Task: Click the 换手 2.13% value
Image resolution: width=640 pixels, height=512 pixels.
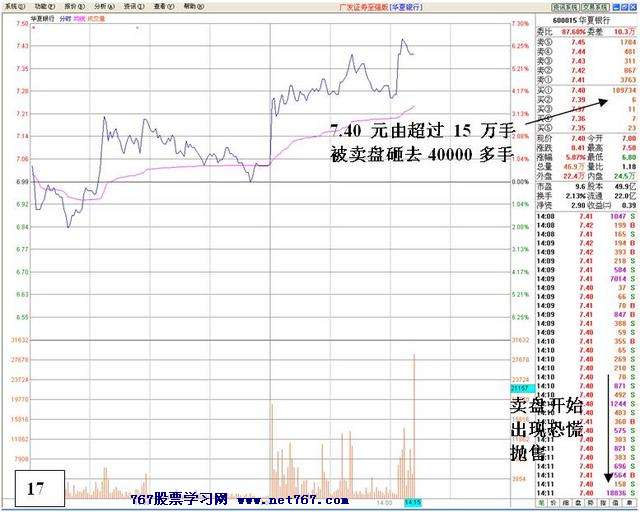Action: (x=576, y=196)
